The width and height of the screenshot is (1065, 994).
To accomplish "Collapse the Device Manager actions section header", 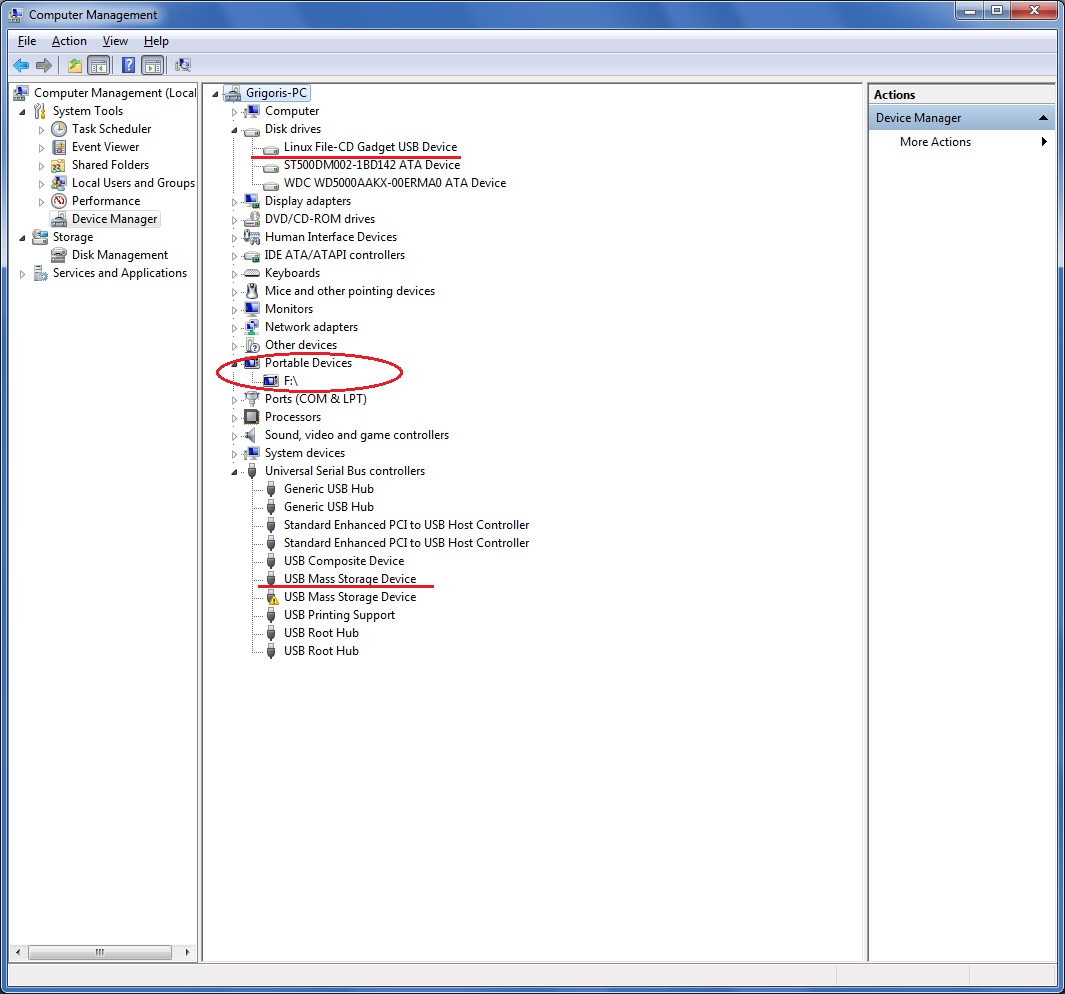I will tap(1044, 118).
